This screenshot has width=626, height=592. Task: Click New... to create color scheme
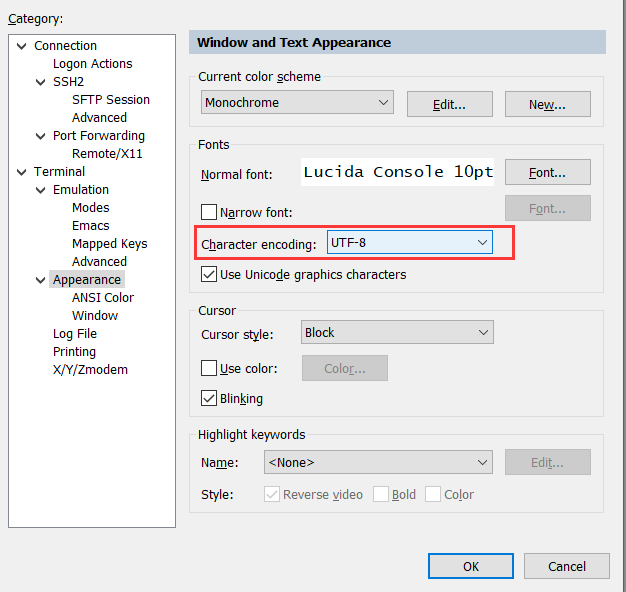pos(547,104)
